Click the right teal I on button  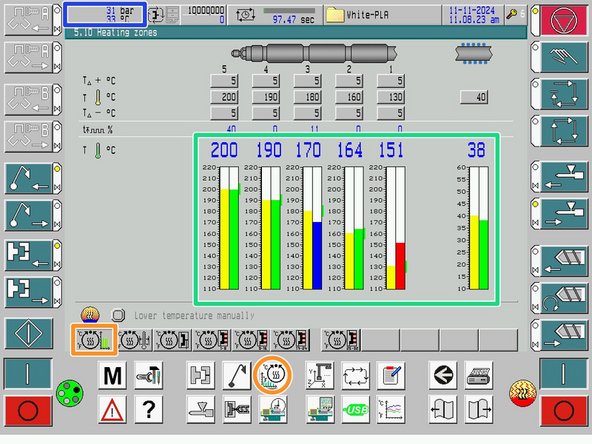[564, 373]
